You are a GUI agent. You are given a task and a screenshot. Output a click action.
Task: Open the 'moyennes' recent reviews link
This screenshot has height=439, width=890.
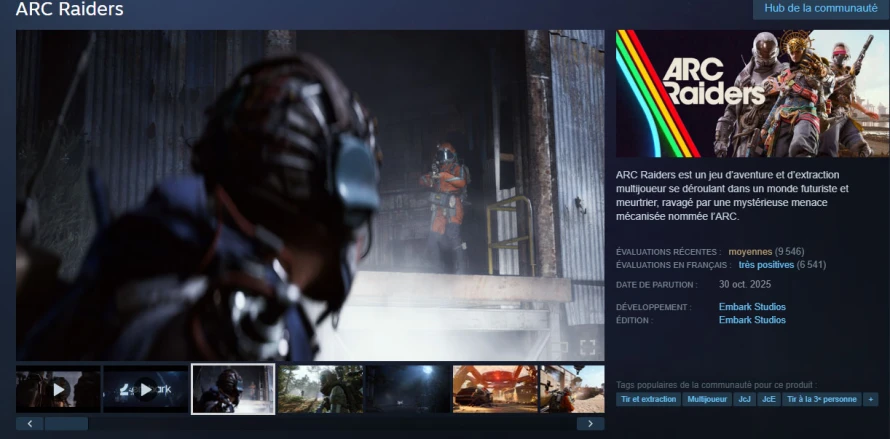[750, 252]
